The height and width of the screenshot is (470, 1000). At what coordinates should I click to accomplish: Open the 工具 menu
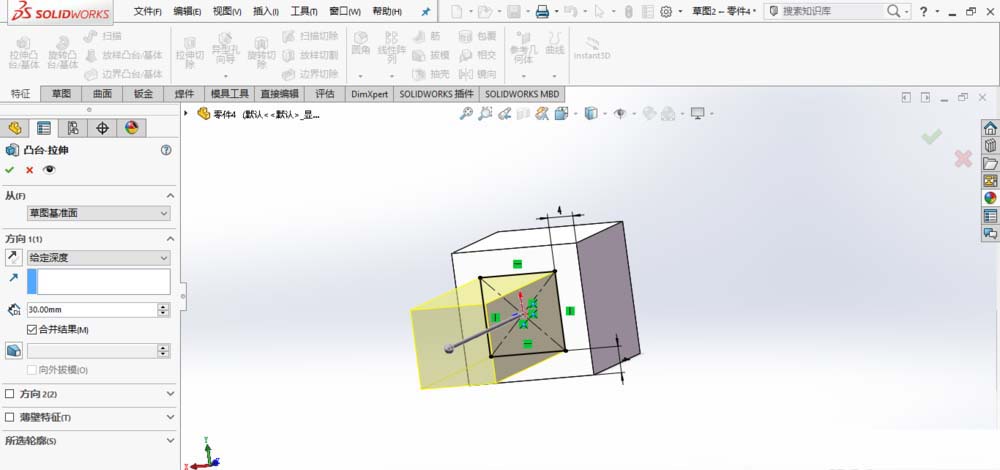304,11
